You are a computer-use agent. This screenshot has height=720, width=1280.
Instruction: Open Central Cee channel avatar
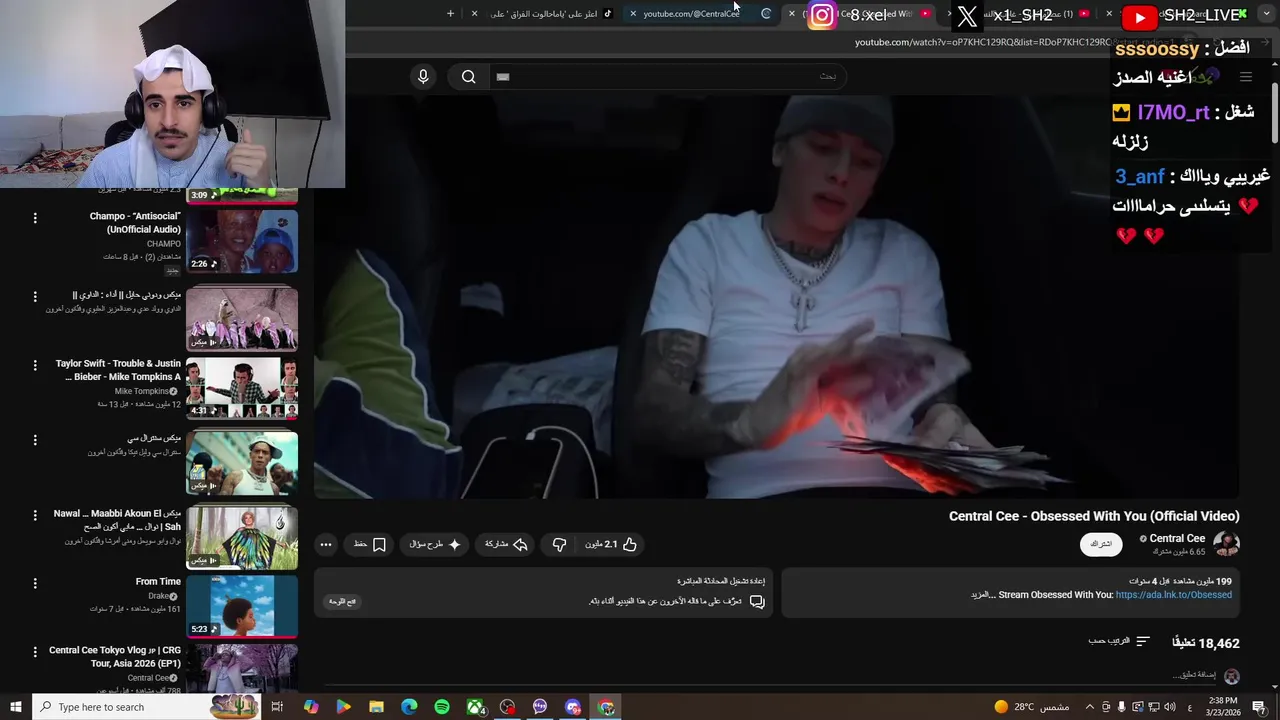click(1226, 544)
